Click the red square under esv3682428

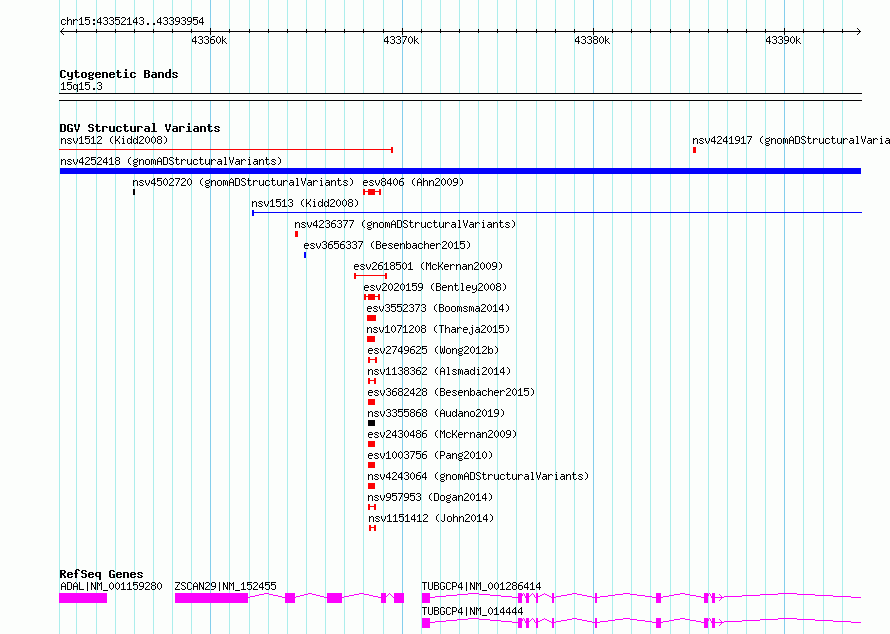(371, 402)
